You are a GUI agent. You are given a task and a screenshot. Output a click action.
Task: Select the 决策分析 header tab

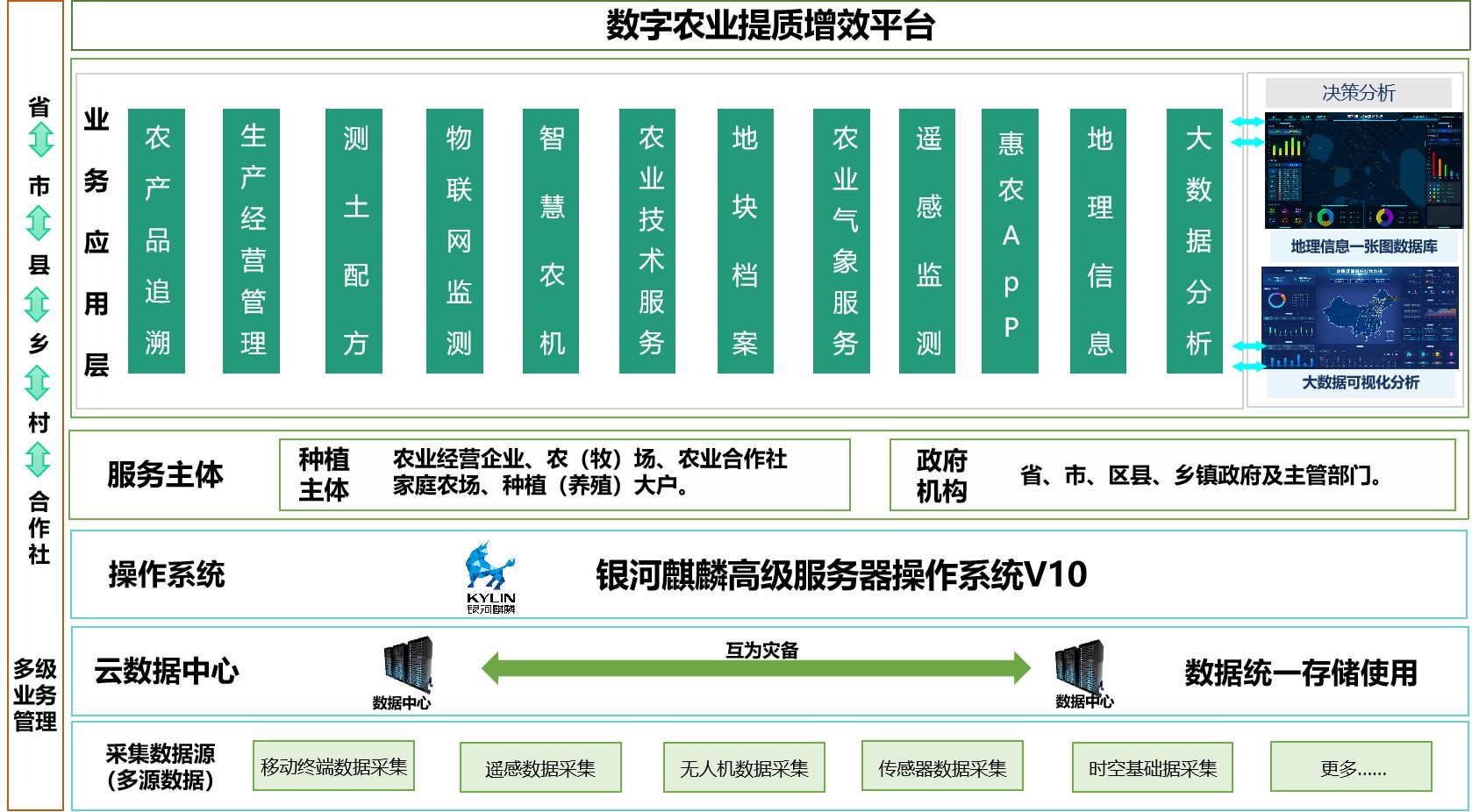coord(1358,93)
